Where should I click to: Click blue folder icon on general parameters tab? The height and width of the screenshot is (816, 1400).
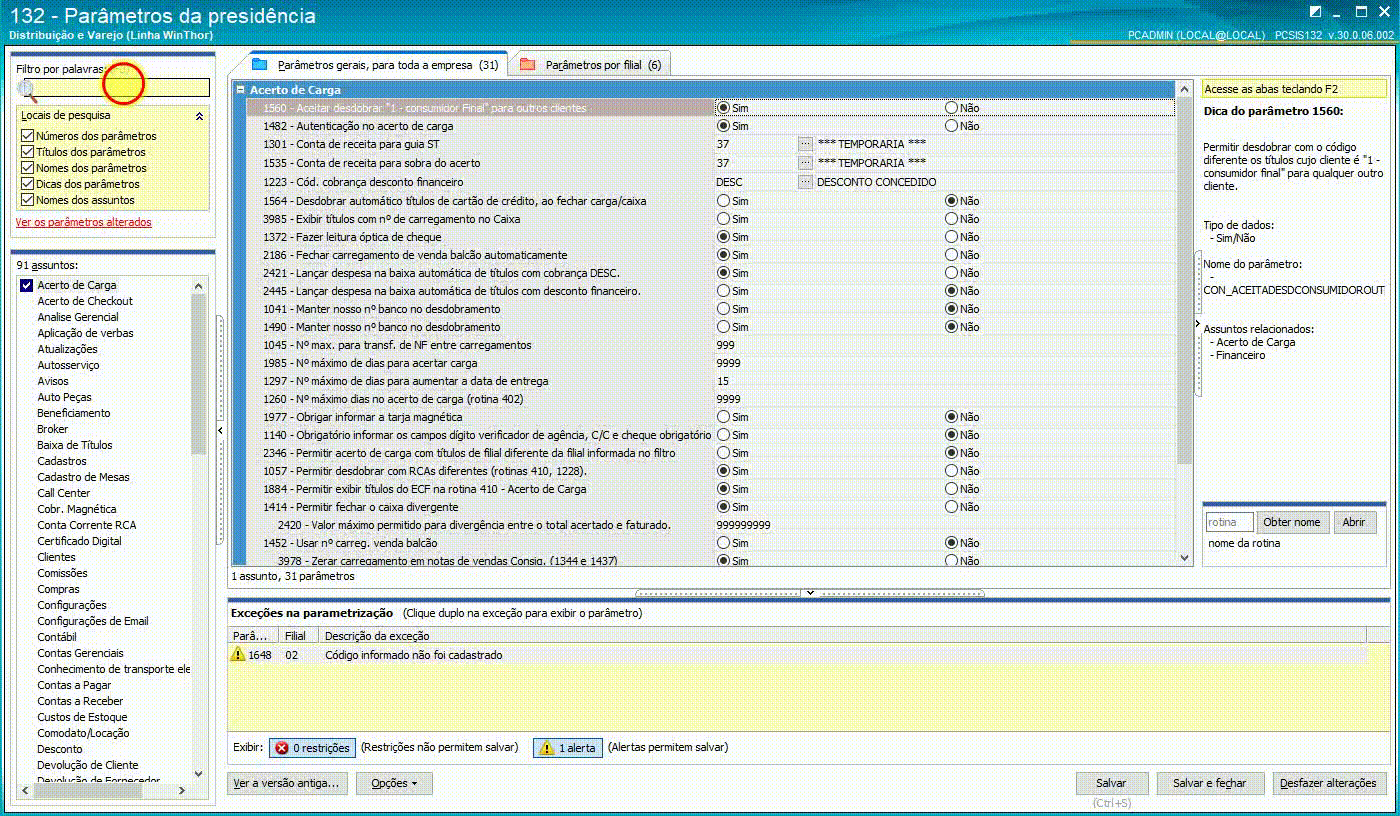coord(260,64)
